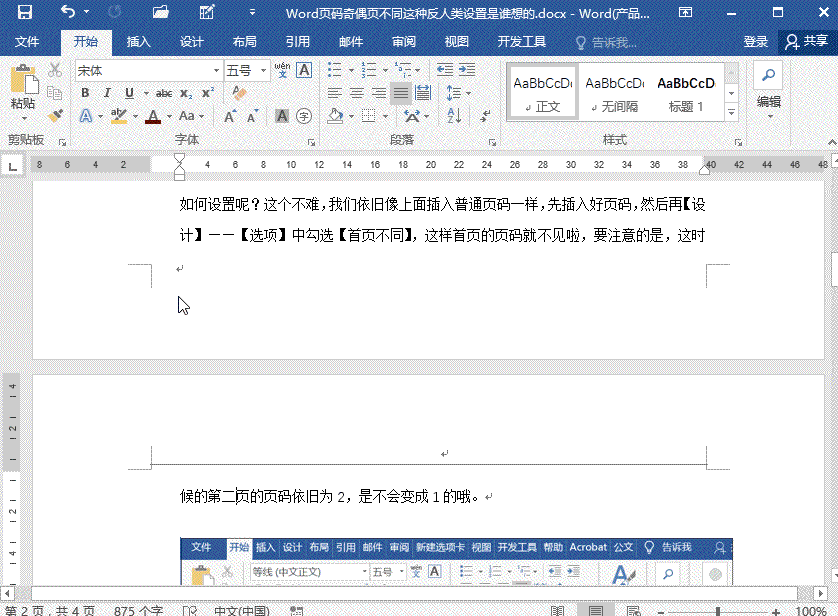Expand the styles gallery more arrow
The width and height of the screenshot is (838, 616).
[731, 112]
